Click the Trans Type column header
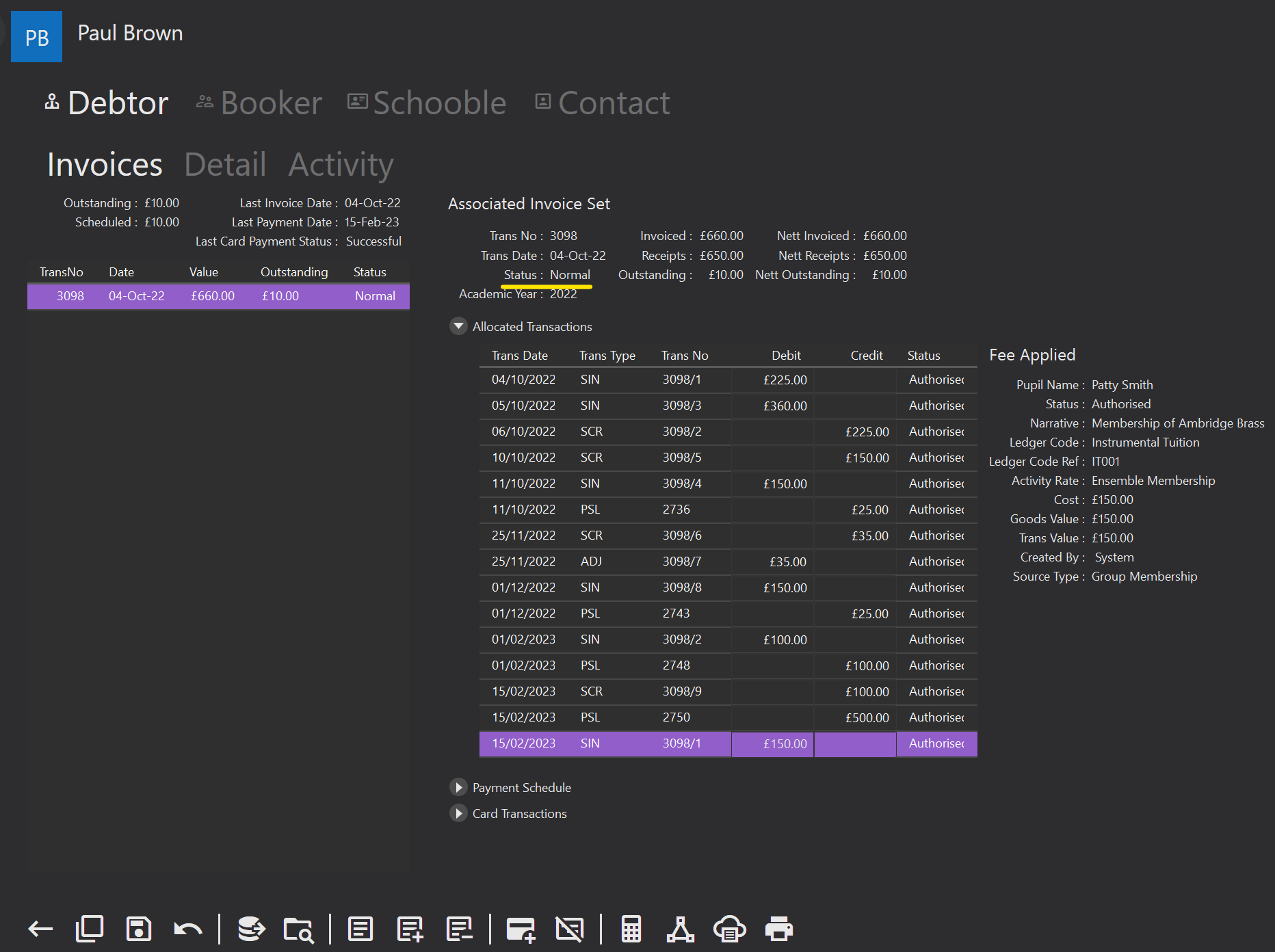 (x=607, y=356)
